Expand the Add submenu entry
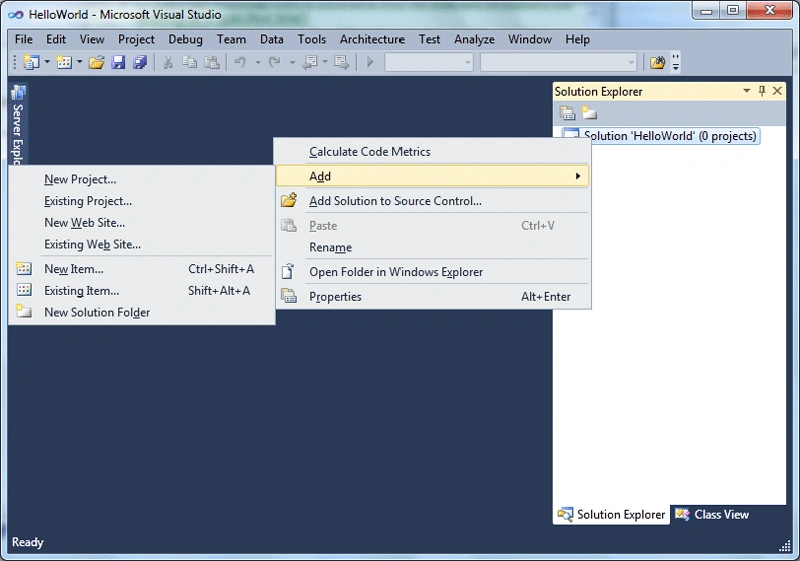This screenshot has height=561, width=800. pos(433,176)
